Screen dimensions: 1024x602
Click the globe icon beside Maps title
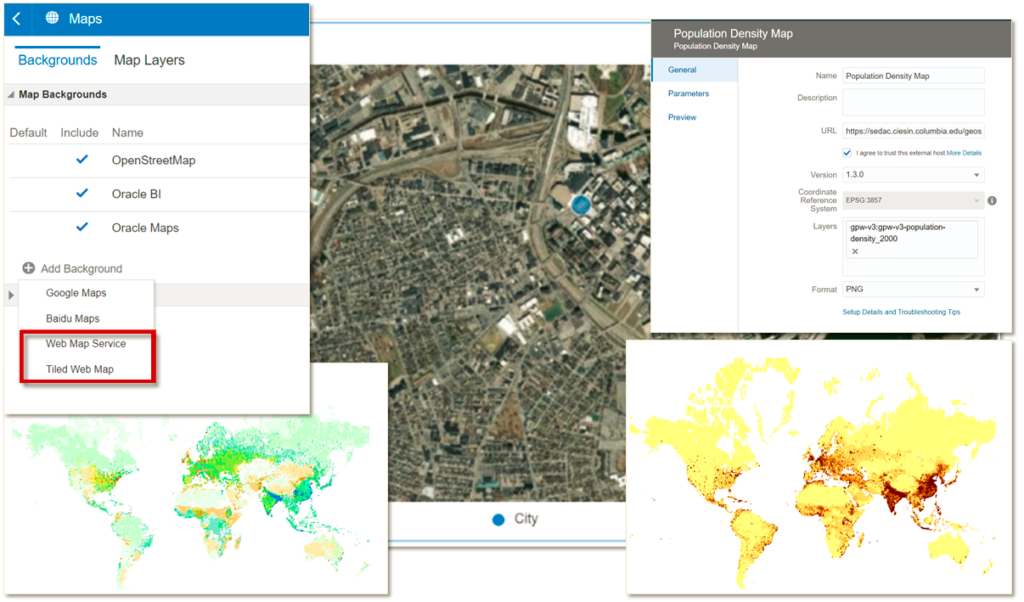point(52,18)
